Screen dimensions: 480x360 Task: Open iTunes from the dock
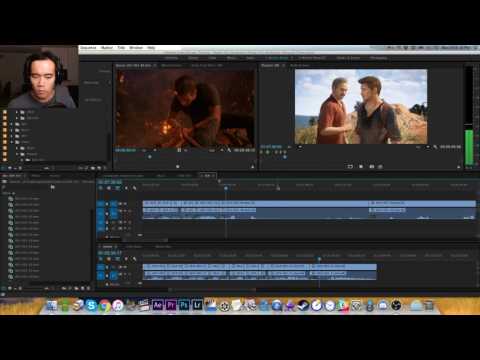[118, 305]
